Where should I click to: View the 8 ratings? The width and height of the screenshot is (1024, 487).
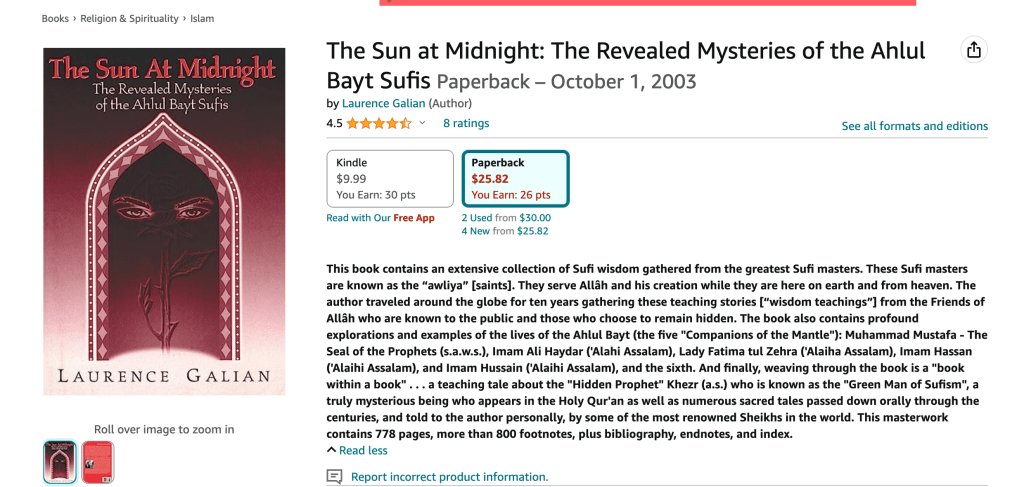[466, 124]
